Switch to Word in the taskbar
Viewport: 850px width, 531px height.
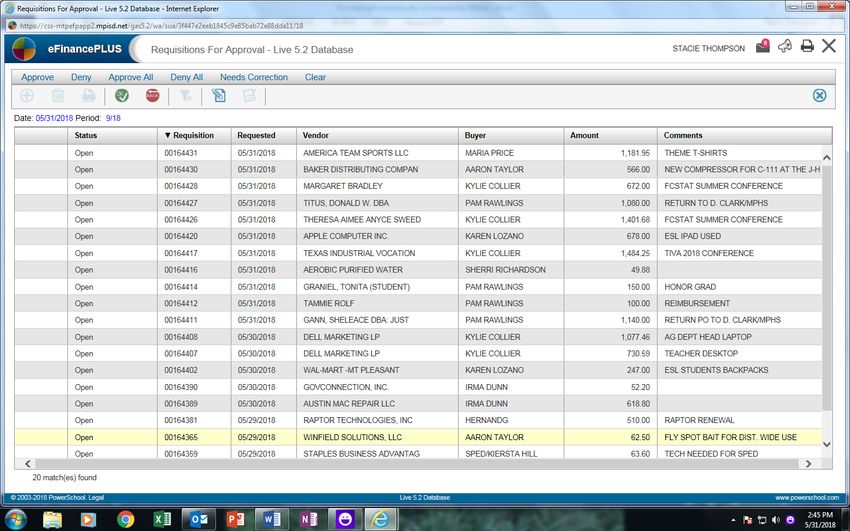(272, 520)
